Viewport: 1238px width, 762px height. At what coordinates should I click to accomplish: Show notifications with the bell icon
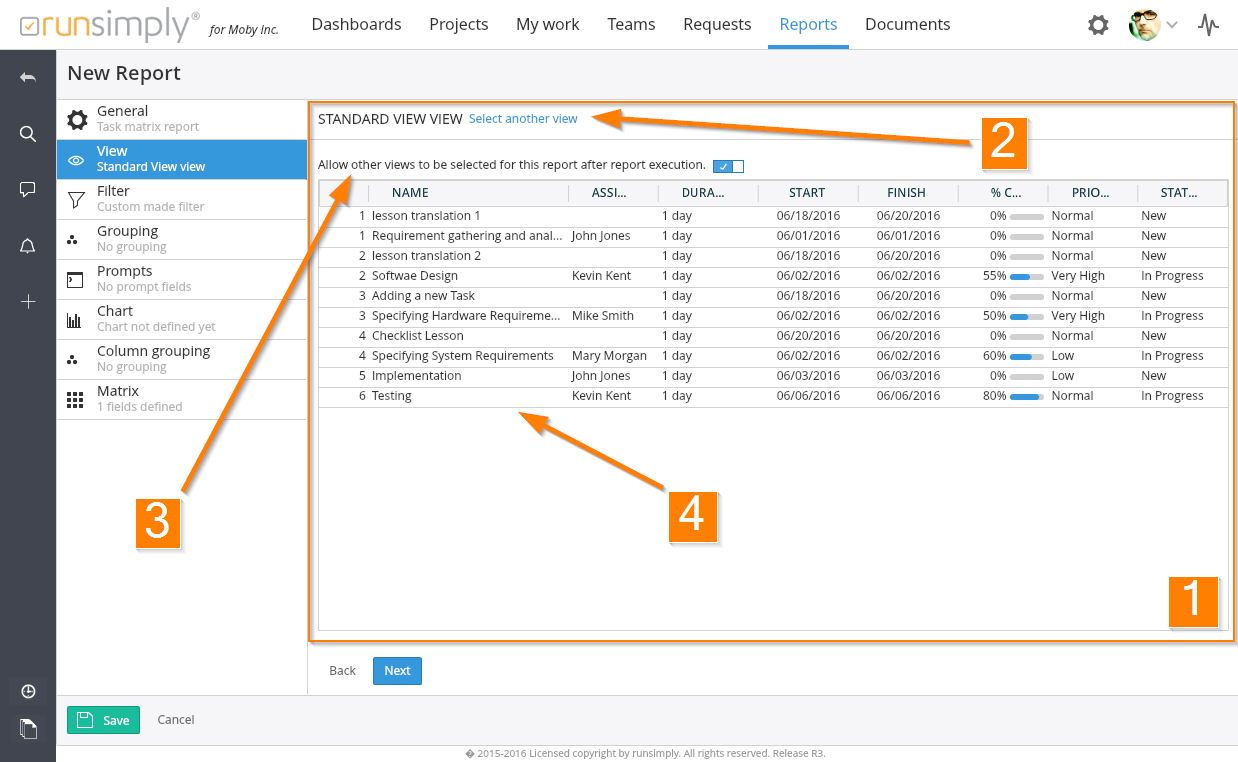click(28, 246)
